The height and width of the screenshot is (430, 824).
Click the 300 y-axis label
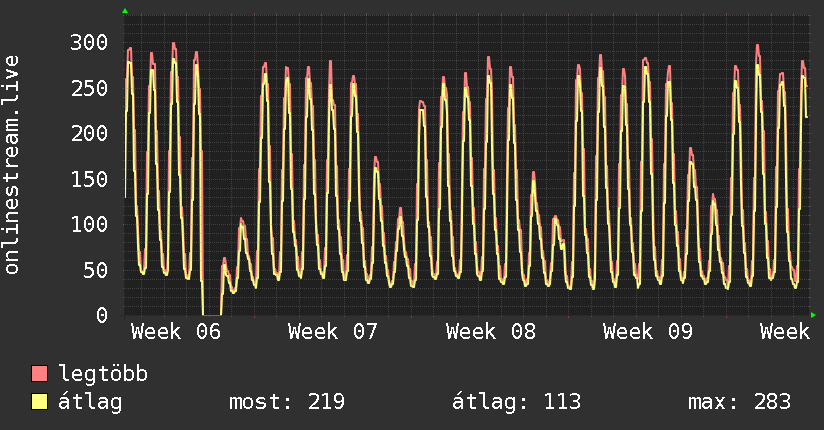[x=89, y=43]
